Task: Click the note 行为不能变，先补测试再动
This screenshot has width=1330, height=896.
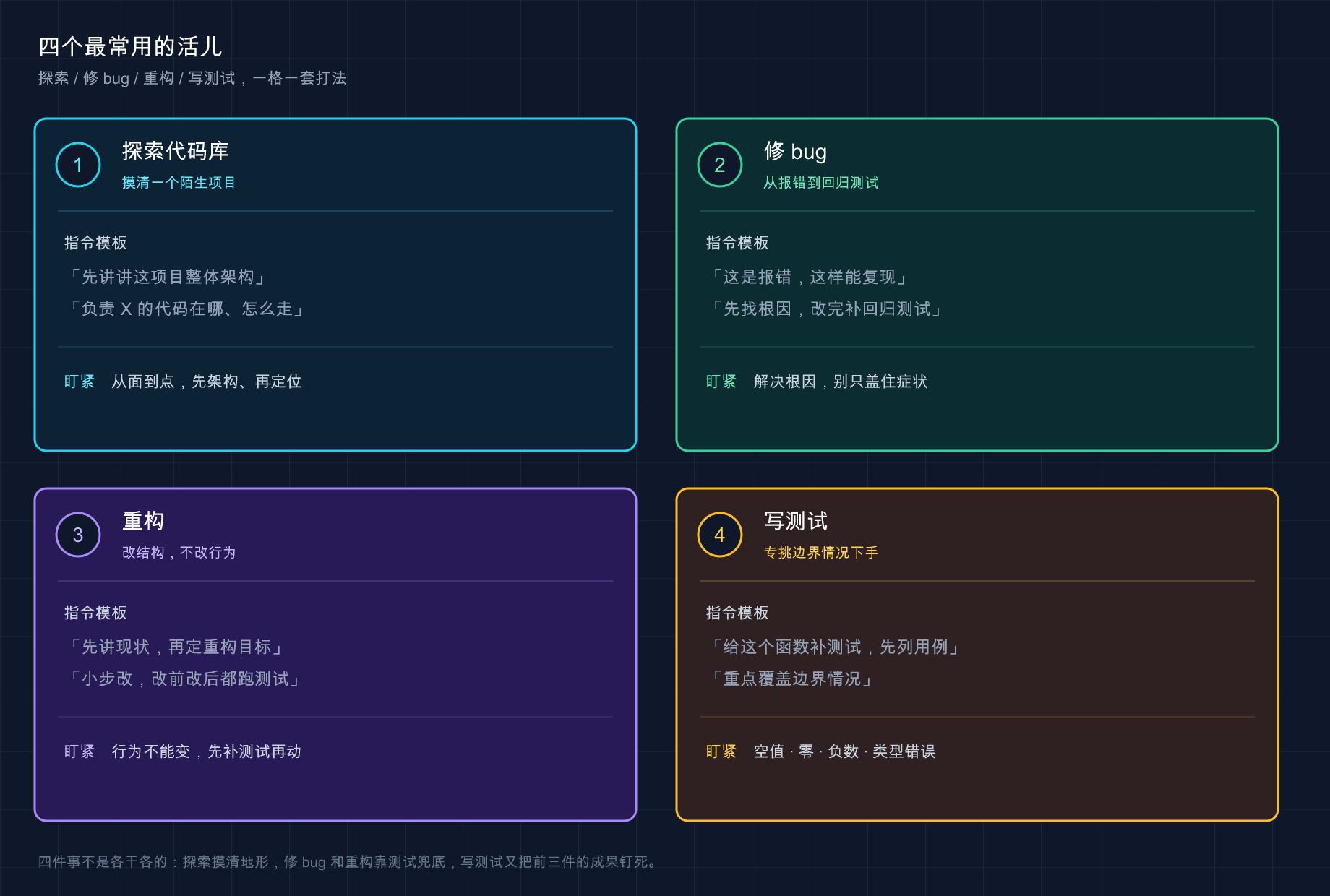Action: (x=207, y=751)
